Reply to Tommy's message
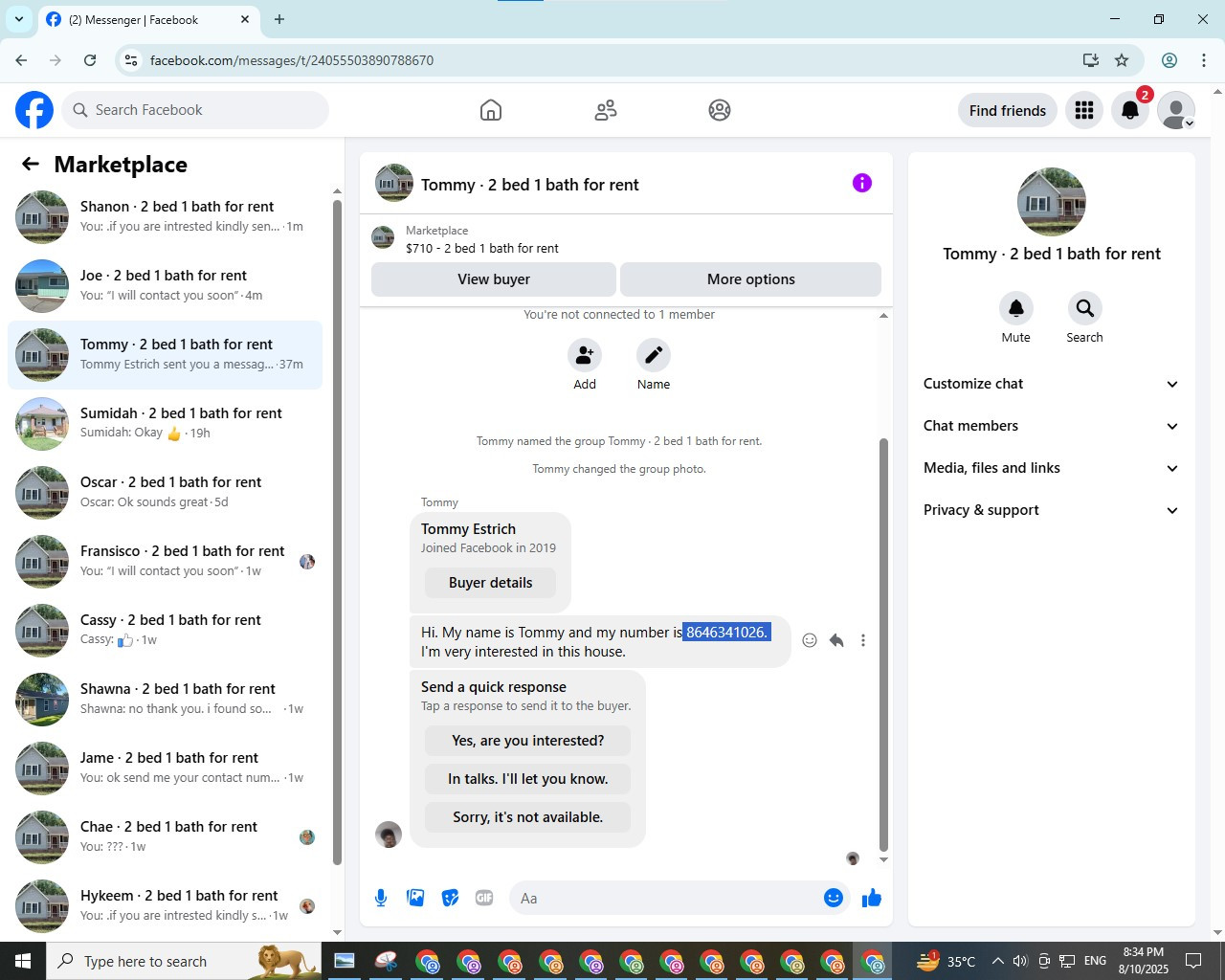The width and height of the screenshot is (1225, 980). [836, 640]
